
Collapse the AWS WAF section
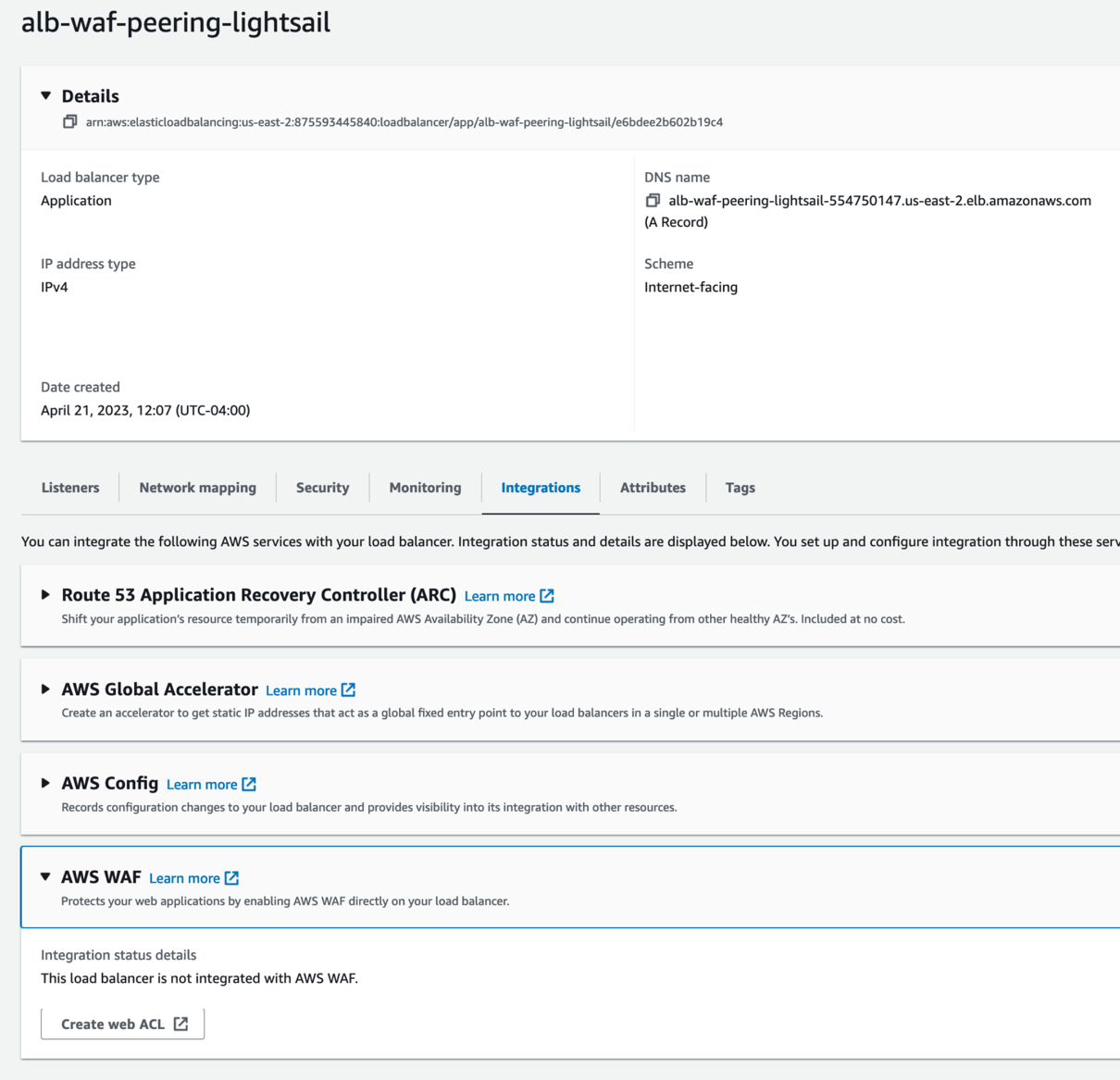pyautogui.click(x=45, y=877)
